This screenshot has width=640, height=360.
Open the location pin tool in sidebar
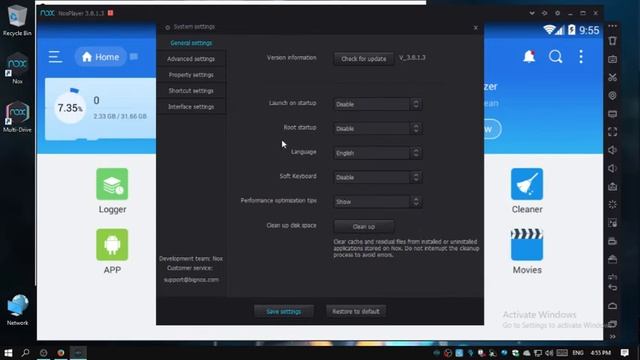(612, 96)
